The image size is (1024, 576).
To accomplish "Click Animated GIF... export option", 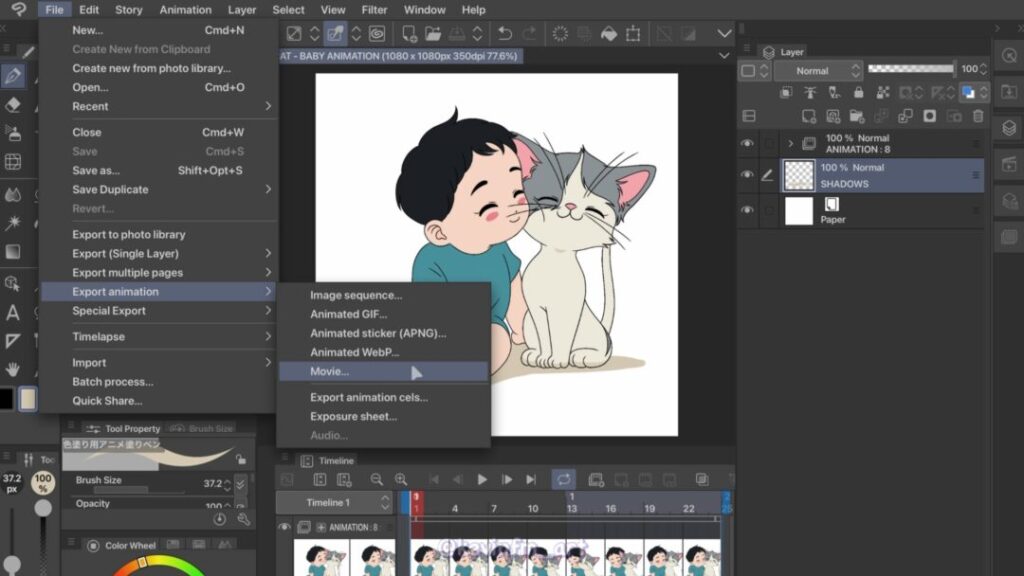I will pyautogui.click(x=348, y=315).
